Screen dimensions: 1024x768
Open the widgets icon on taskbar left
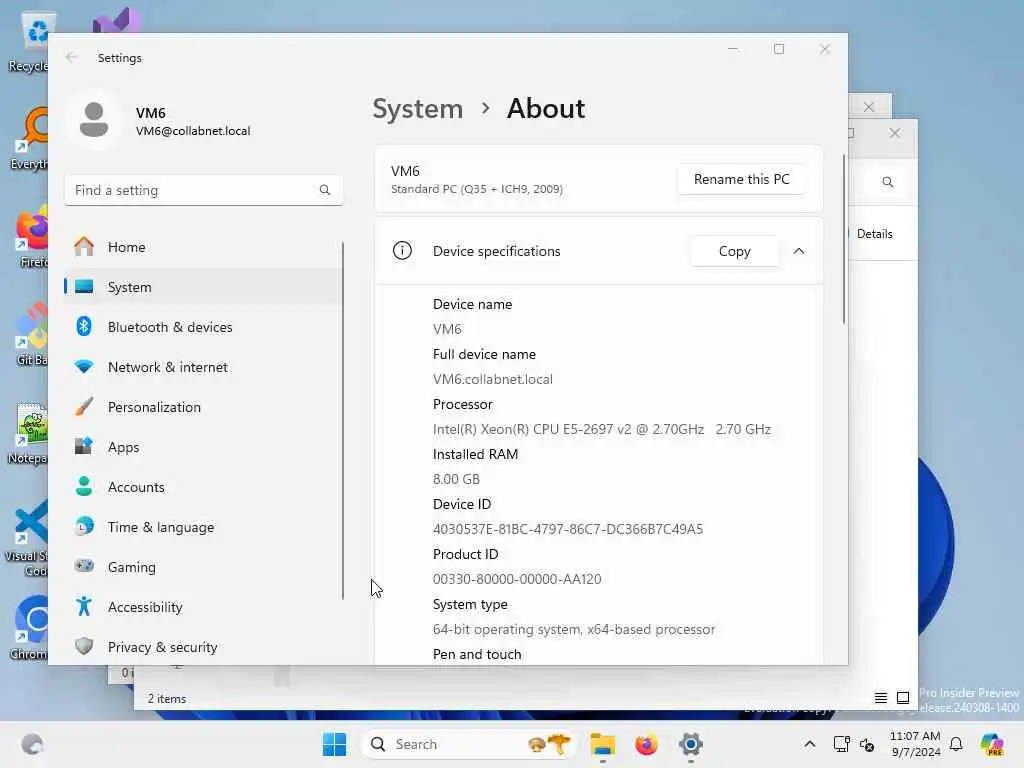pos(32,744)
